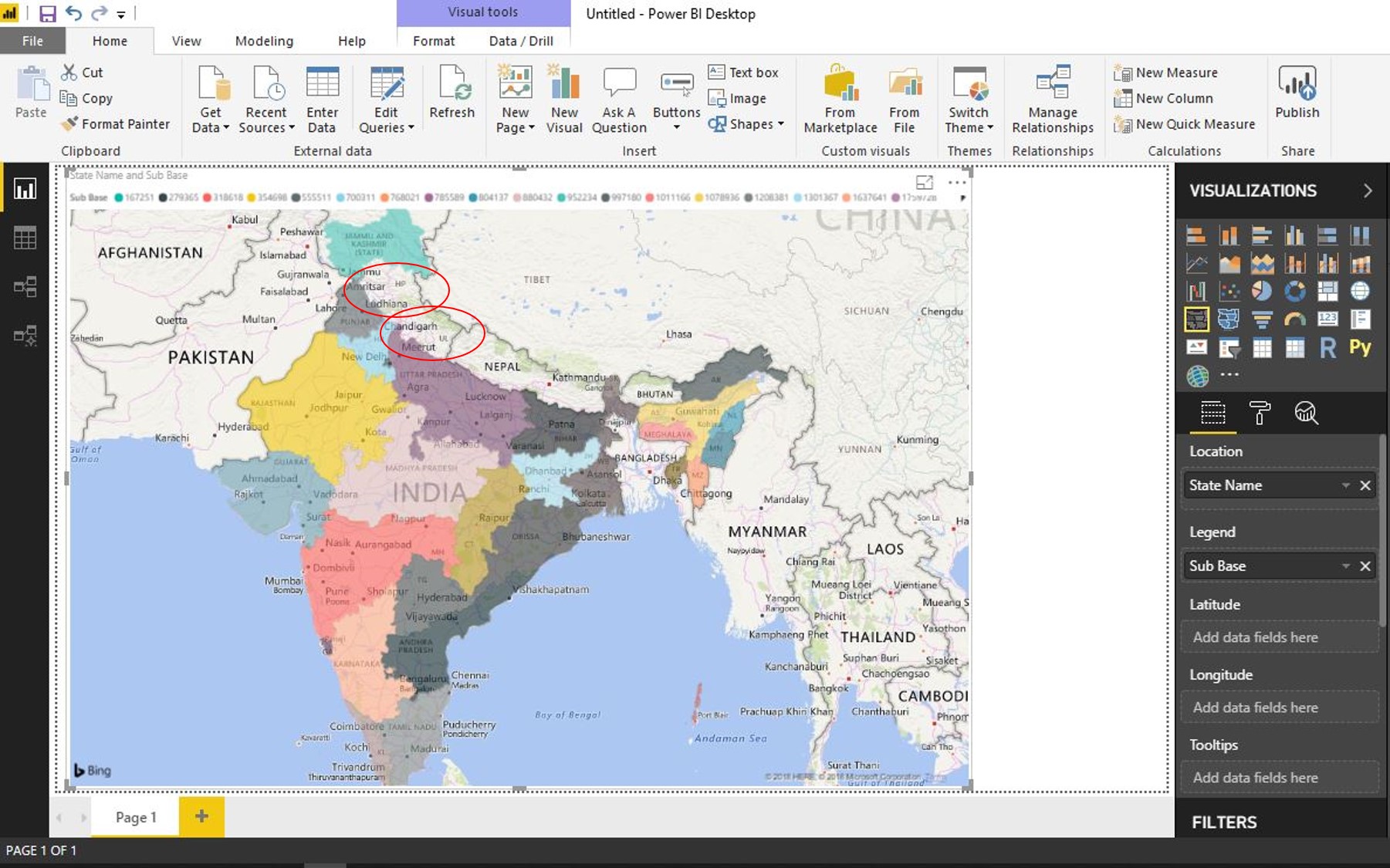
Task: Open the Report view in left sidebar
Action: point(25,189)
